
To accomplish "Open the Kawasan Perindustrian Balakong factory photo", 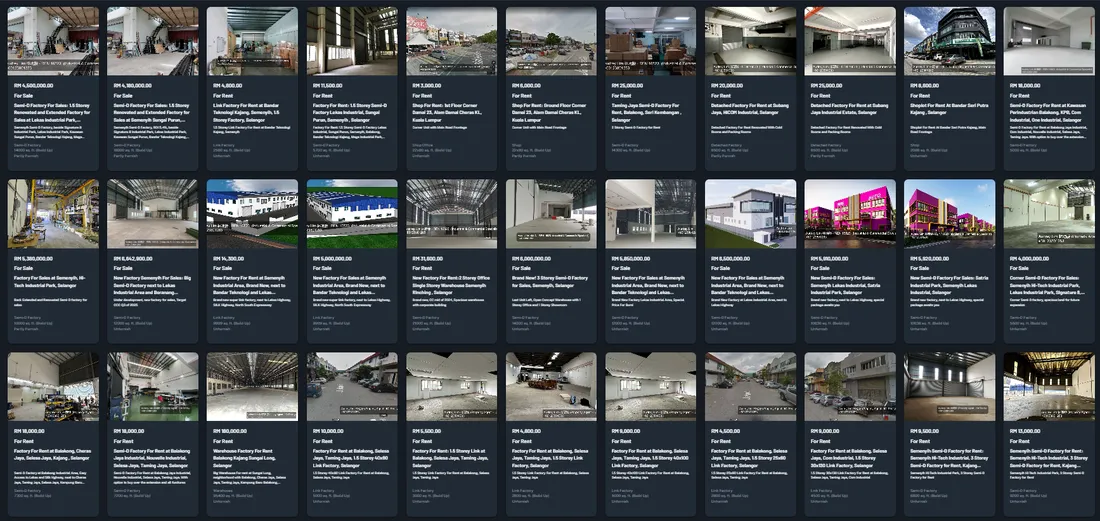I will pyautogui.click(x=1049, y=41).
